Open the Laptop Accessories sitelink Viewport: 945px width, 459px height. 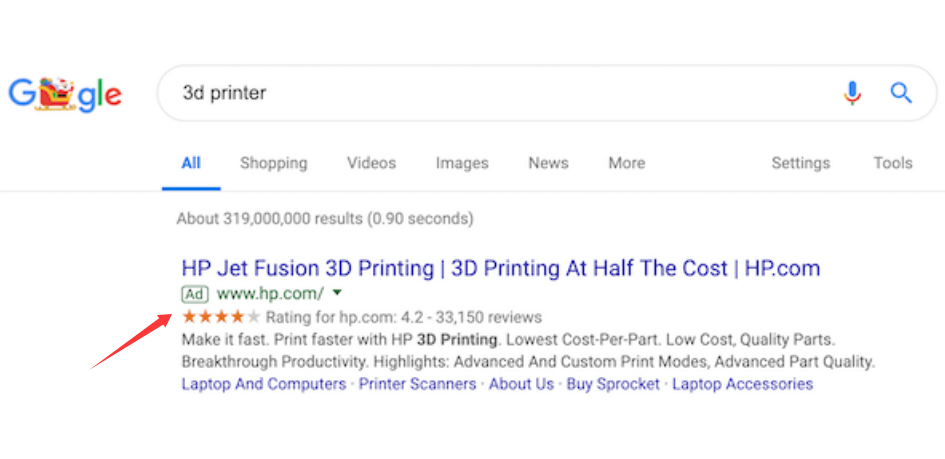tap(742, 384)
